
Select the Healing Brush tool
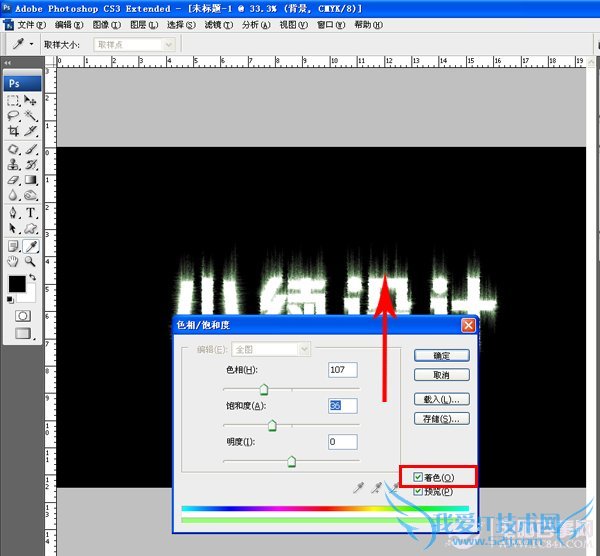(x=13, y=149)
